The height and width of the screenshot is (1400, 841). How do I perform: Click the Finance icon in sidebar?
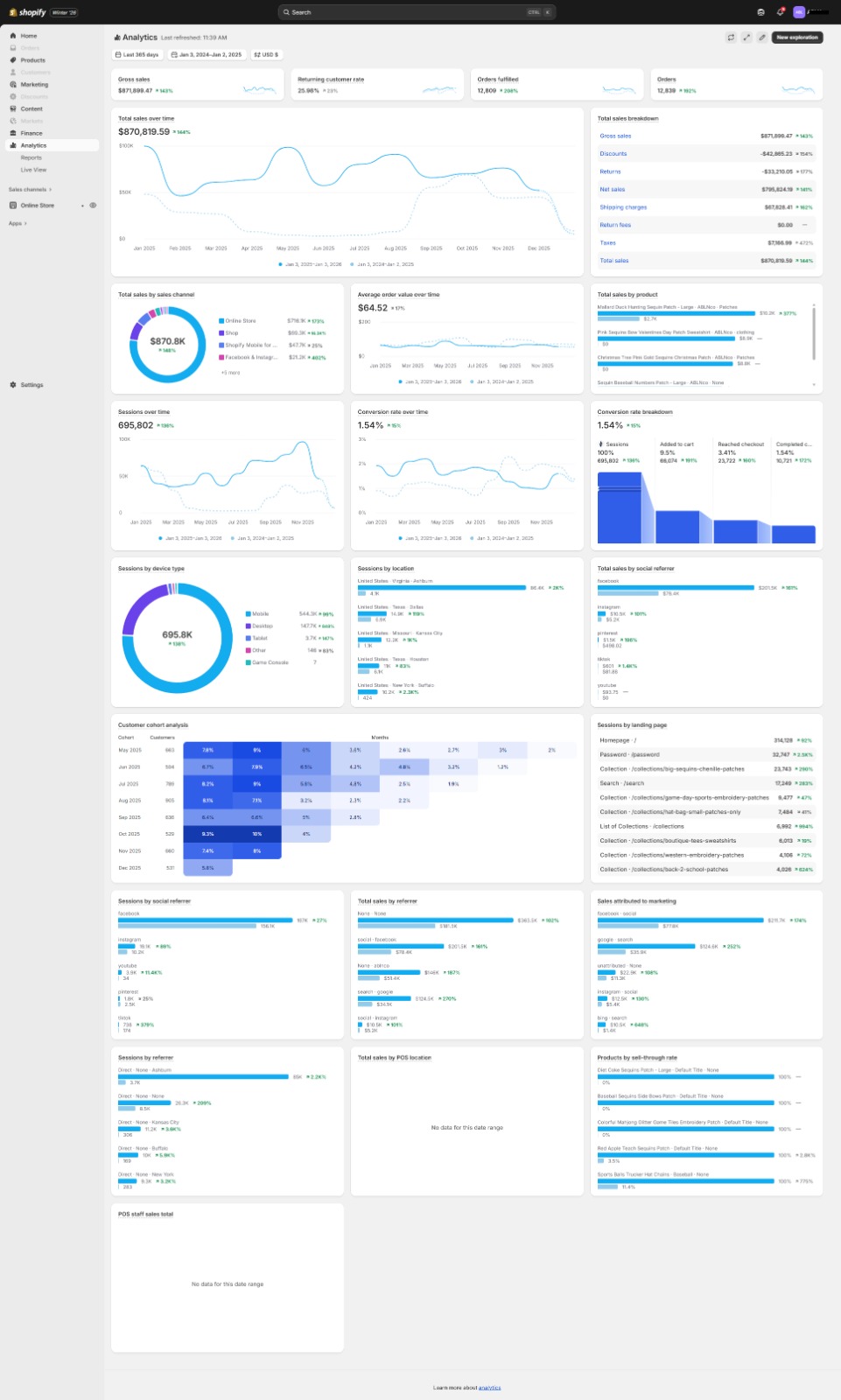click(13, 133)
